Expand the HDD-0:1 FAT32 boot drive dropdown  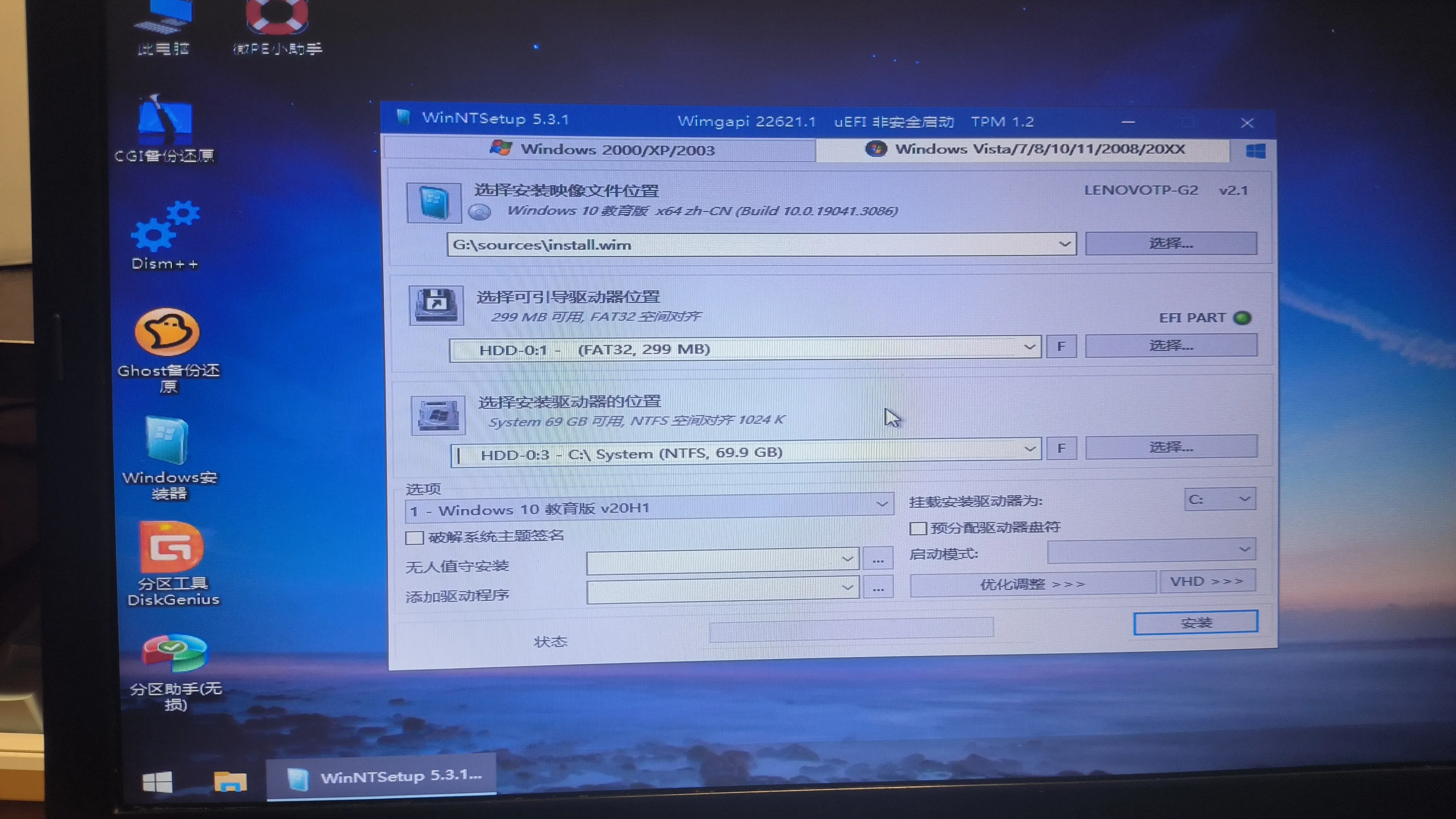1029,347
